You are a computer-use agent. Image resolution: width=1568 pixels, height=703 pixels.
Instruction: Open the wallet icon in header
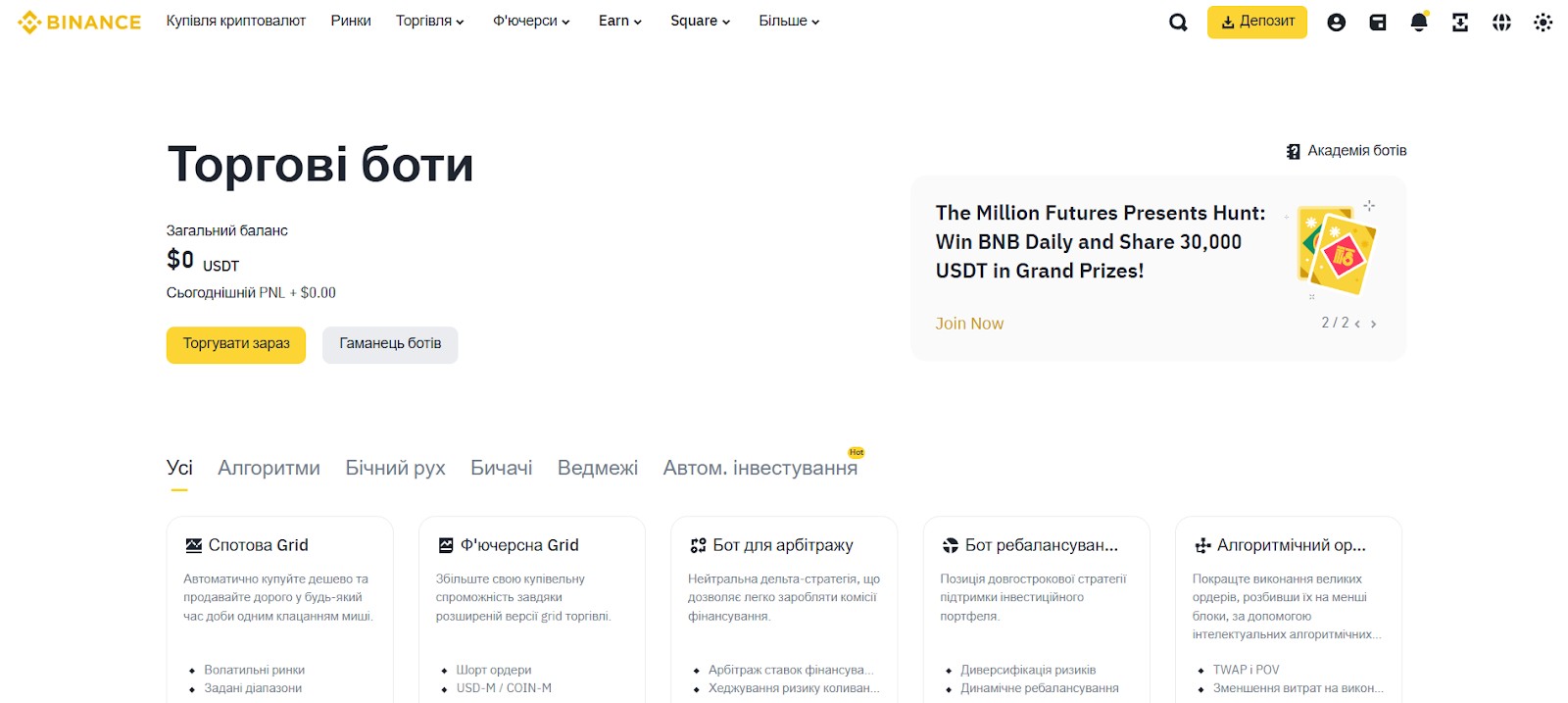pyautogui.click(x=1378, y=22)
